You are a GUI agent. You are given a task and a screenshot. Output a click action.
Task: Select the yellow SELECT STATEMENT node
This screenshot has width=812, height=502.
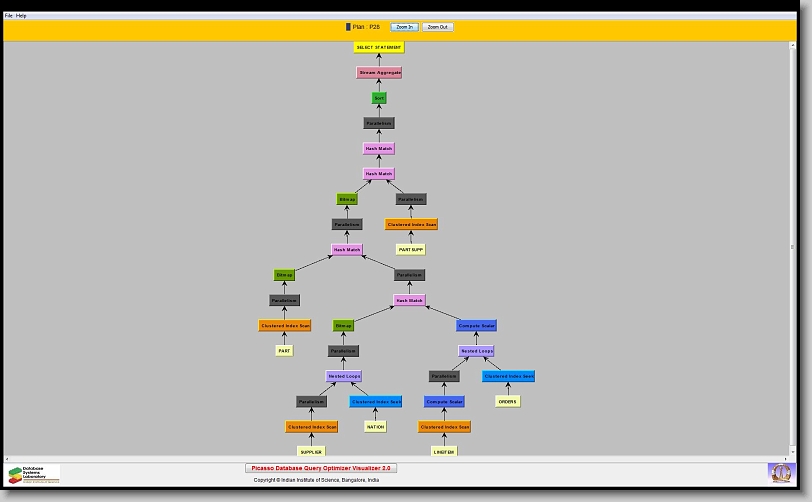pyautogui.click(x=379, y=47)
